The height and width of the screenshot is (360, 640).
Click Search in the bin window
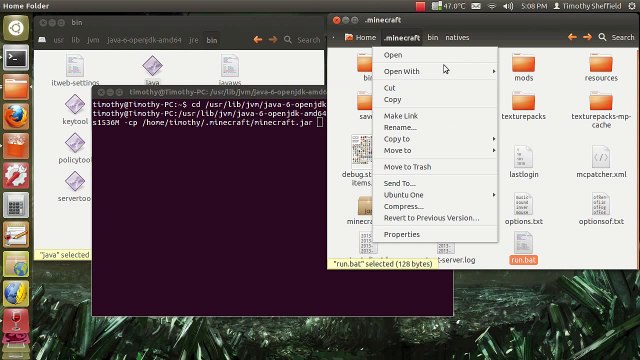pyautogui.click(x=302, y=40)
